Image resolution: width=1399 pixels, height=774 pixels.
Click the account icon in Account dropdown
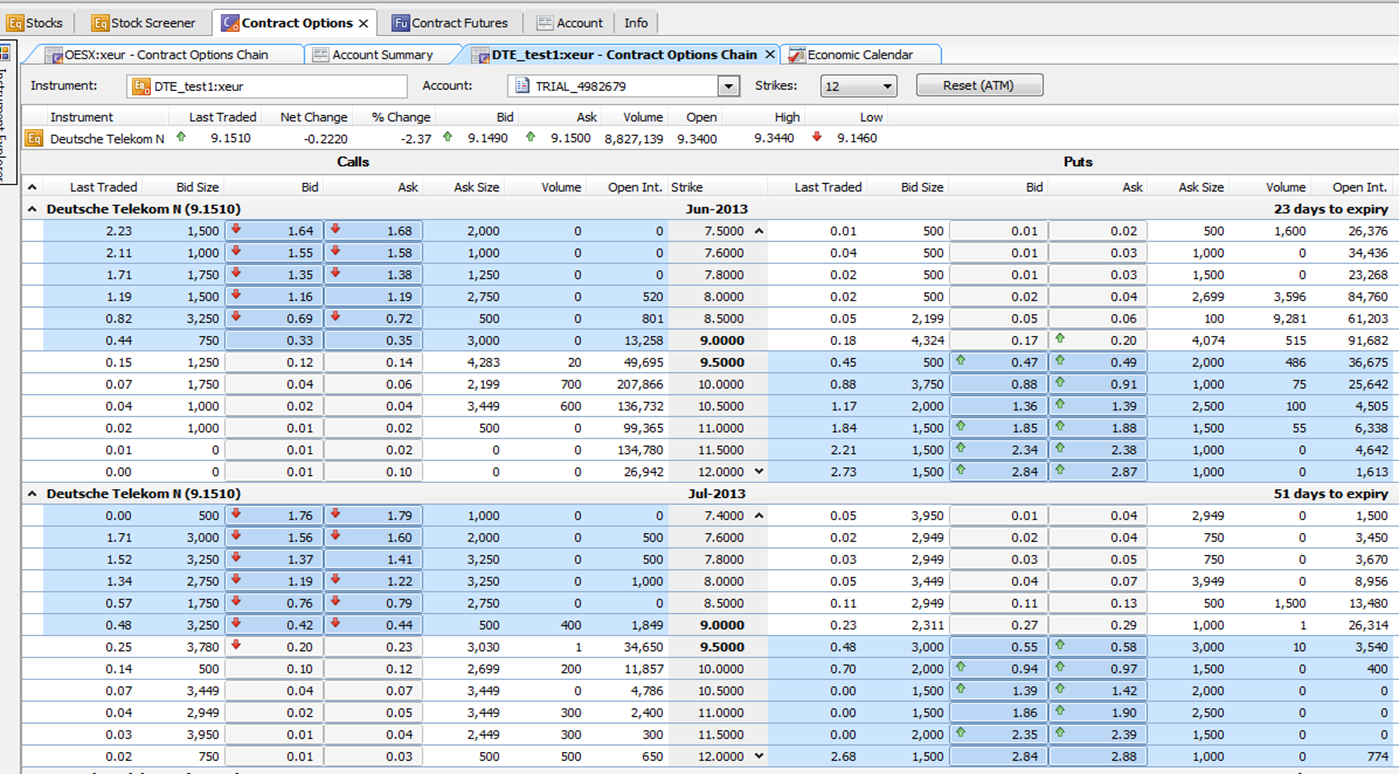(x=522, y=86)
